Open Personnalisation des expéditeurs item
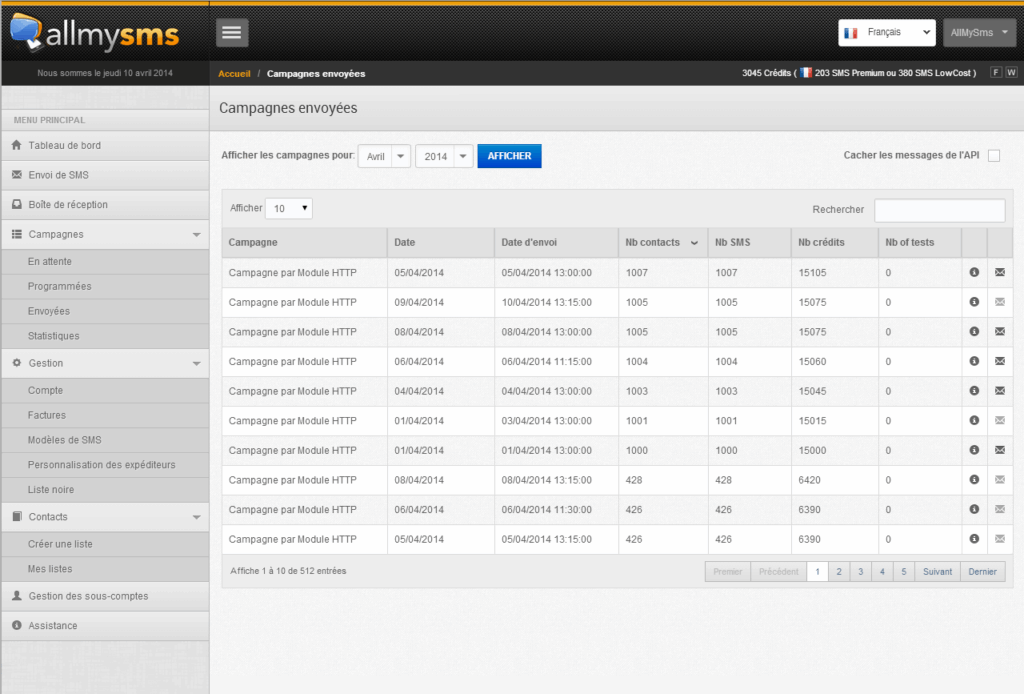The height and width of the screenshot is (694, 1024). click(105, 464)
